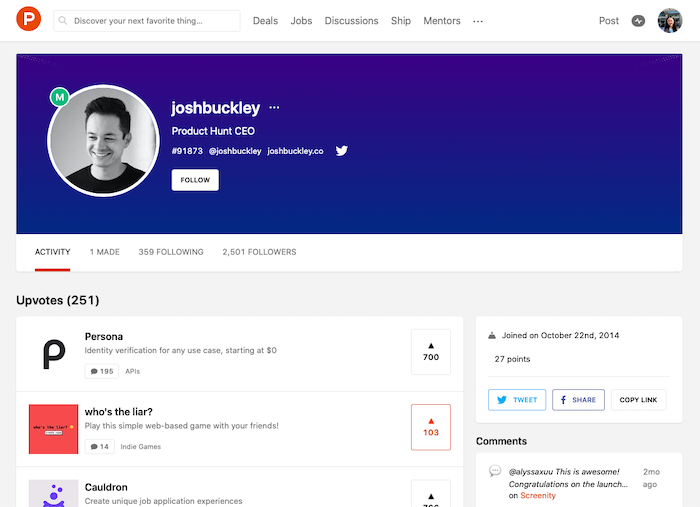The height and width of the screenshot is (507, 700).
Task: Open the activity notifications icon
Action: tap(638, 21)
